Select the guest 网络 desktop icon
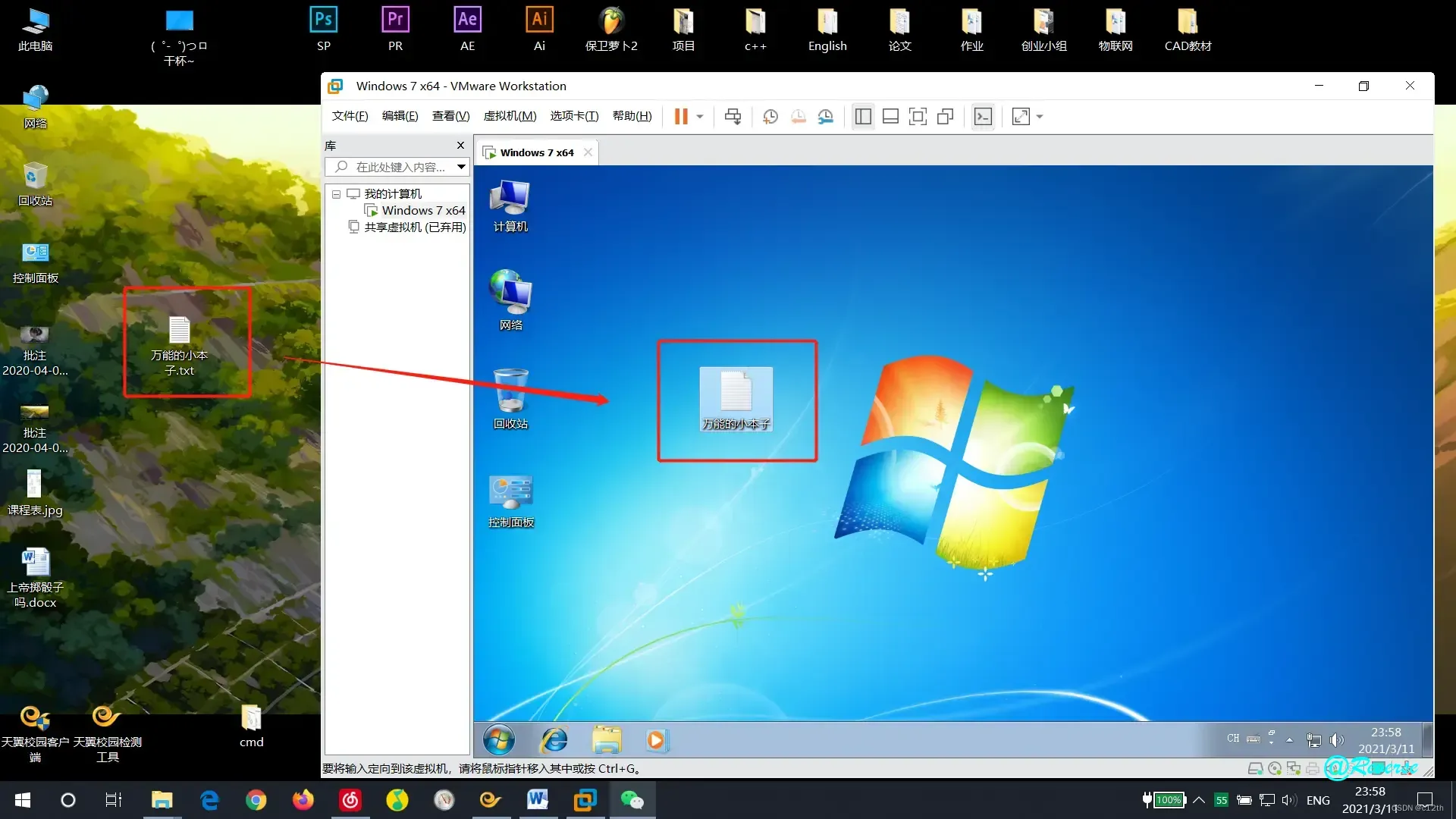This screenshot has height=819, width=1456. tap(510, 301)
